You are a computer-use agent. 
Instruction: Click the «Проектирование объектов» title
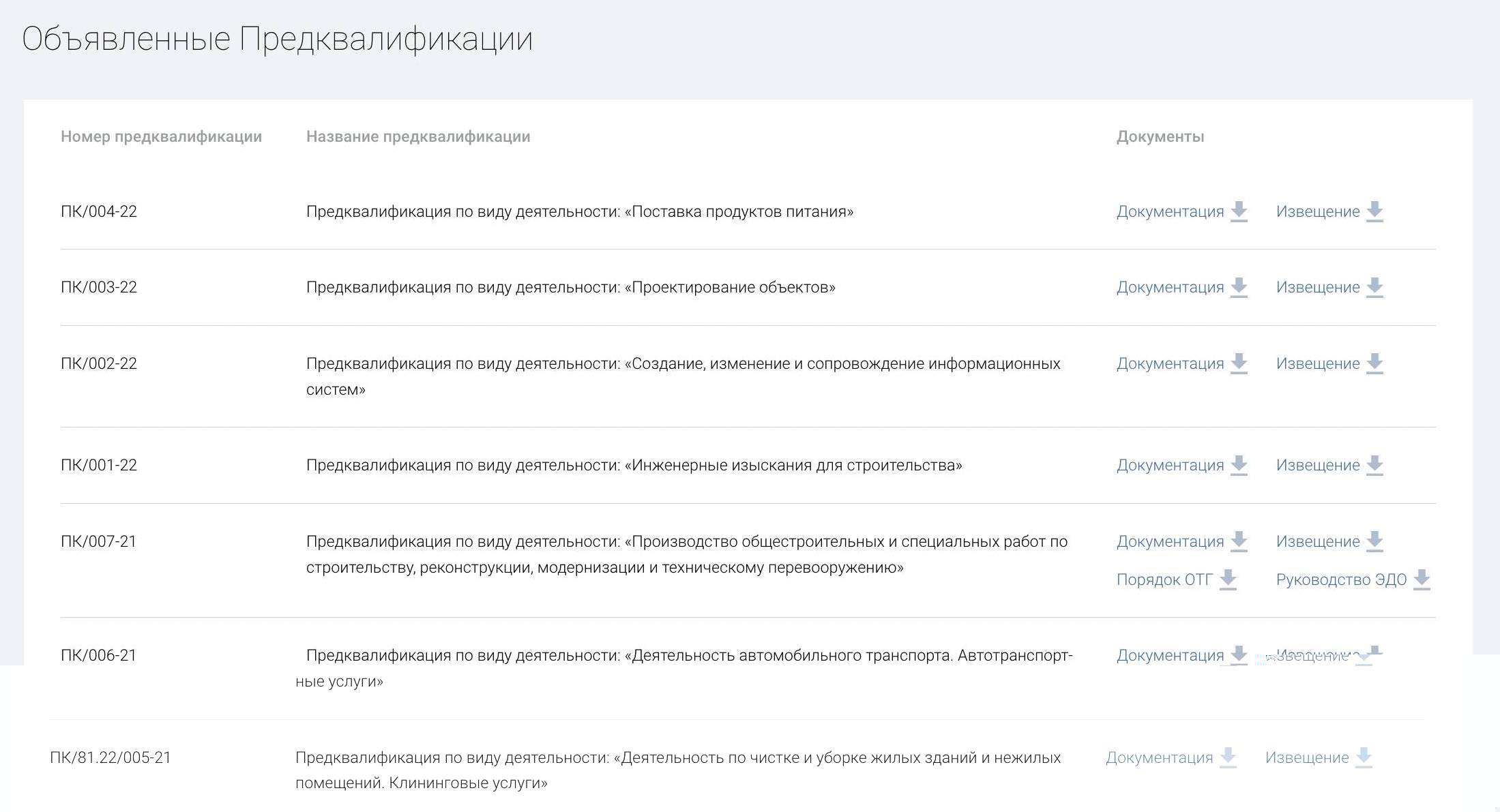click(571, 288)
